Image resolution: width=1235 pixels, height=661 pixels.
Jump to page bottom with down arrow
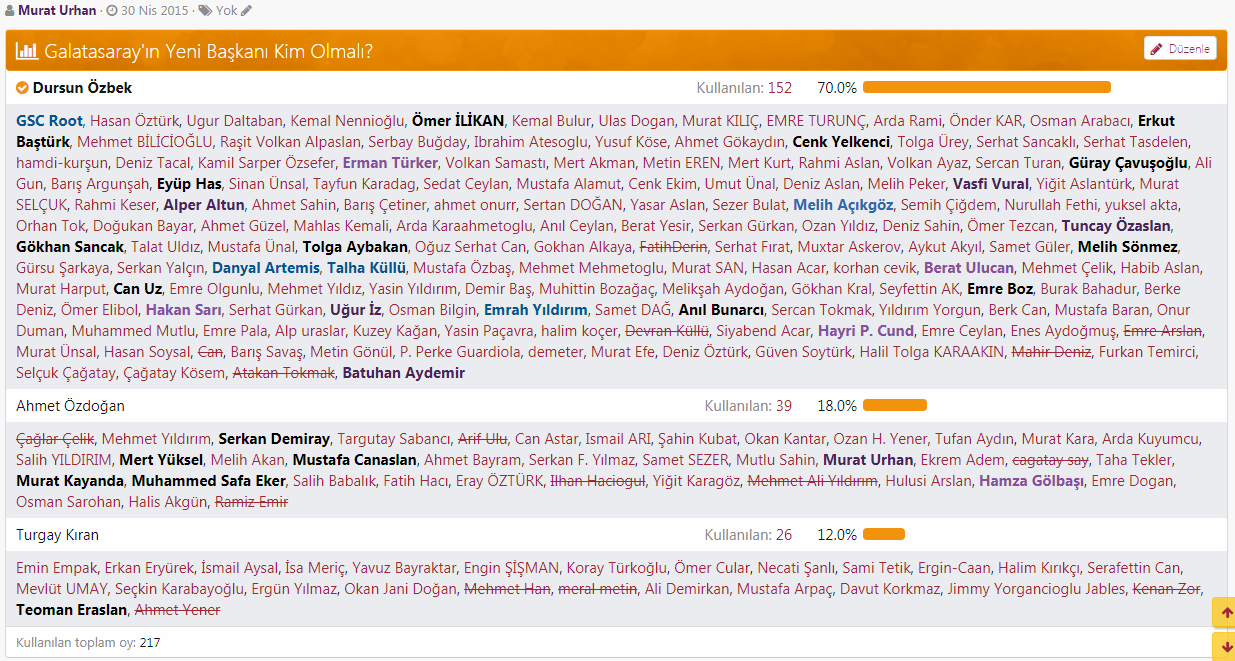(x=1224, y=646)
